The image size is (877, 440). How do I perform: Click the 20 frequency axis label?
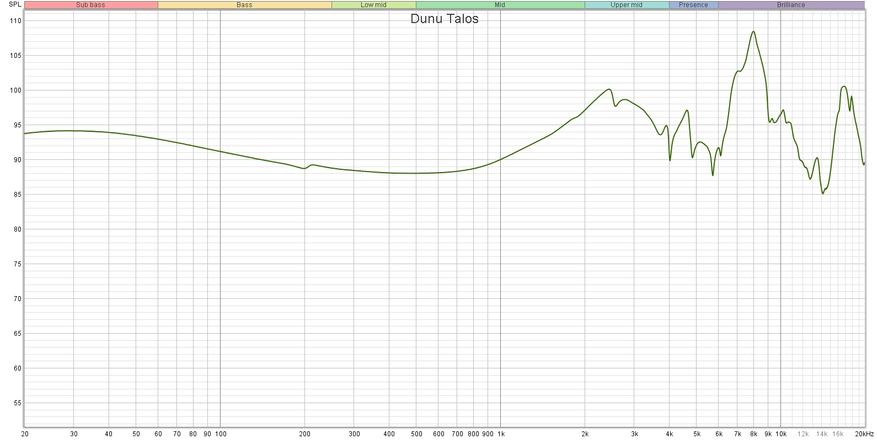click(25, 434)
